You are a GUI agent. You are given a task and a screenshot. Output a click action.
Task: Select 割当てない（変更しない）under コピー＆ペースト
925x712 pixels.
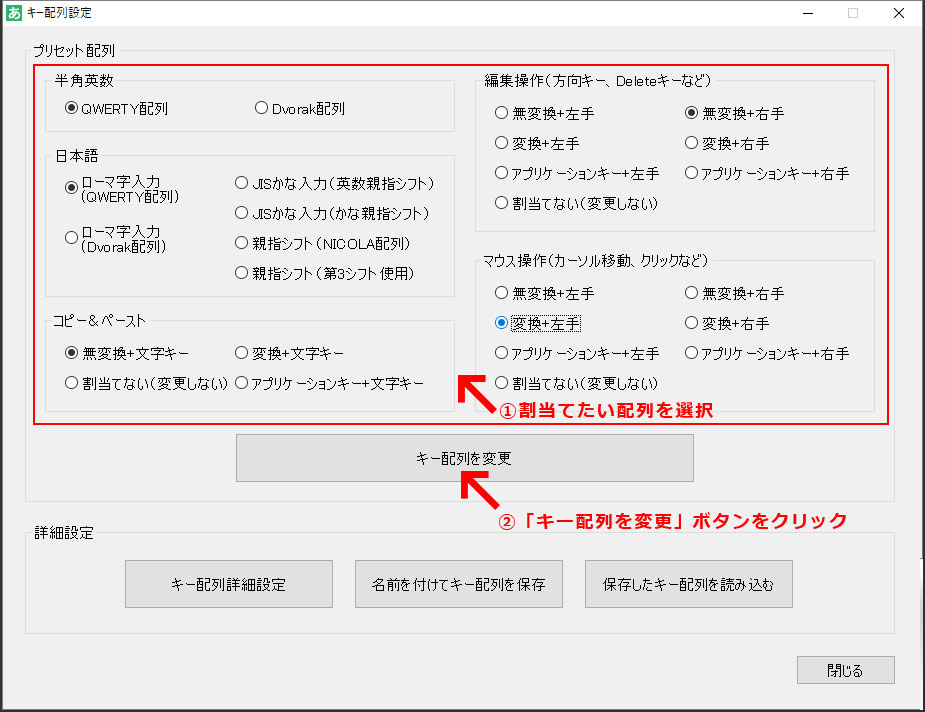pyautogui.click(x=70, y=382)
